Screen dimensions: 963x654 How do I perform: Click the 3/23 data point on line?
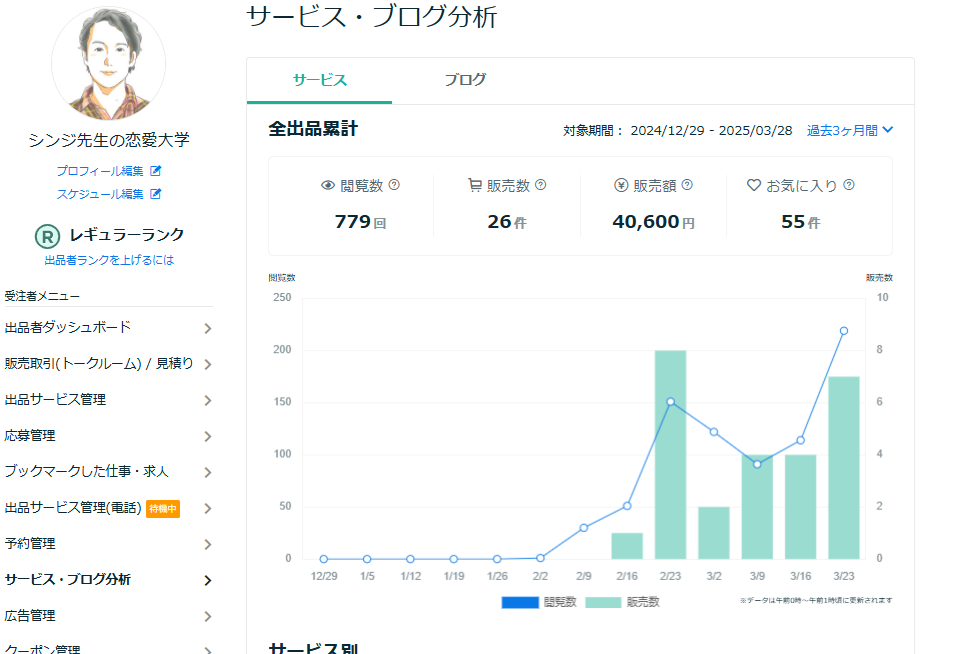tap(844, 331)
